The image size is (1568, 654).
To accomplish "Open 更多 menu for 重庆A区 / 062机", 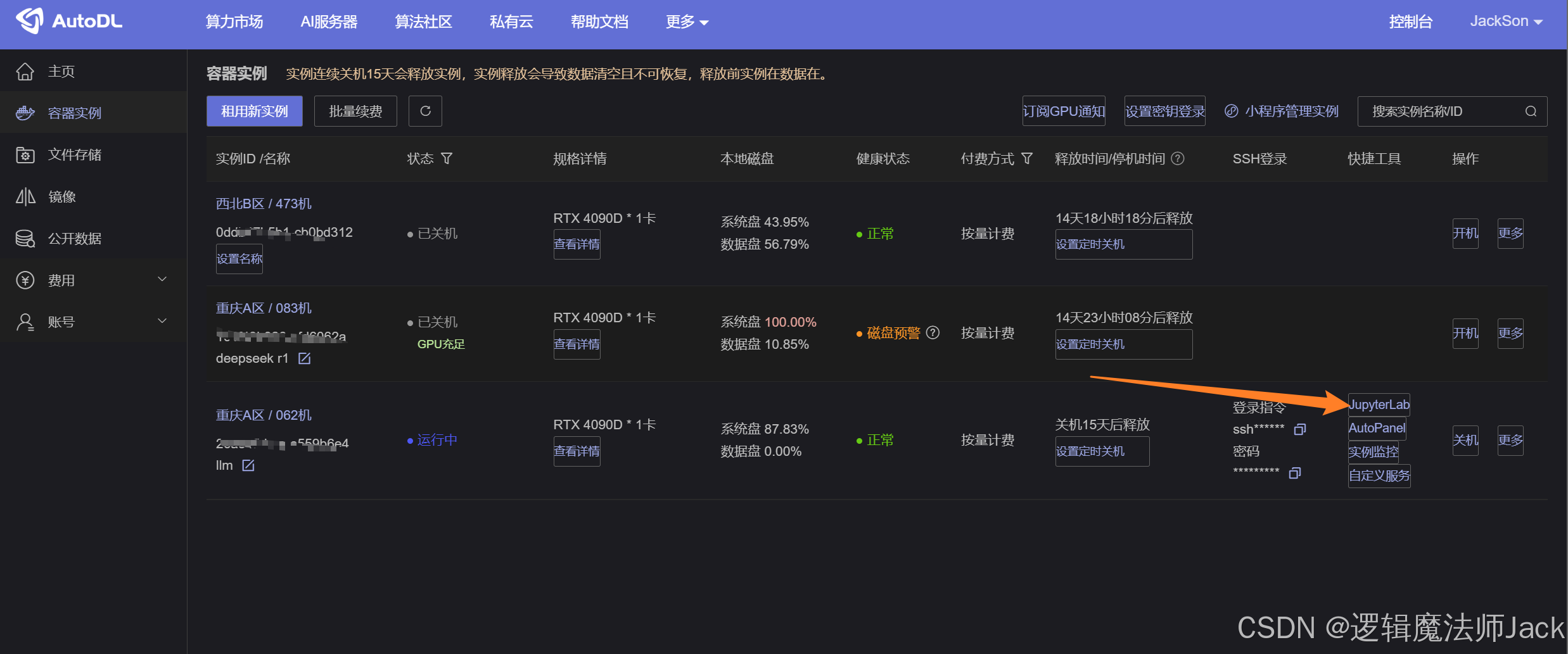I will tap(1510, 440).
